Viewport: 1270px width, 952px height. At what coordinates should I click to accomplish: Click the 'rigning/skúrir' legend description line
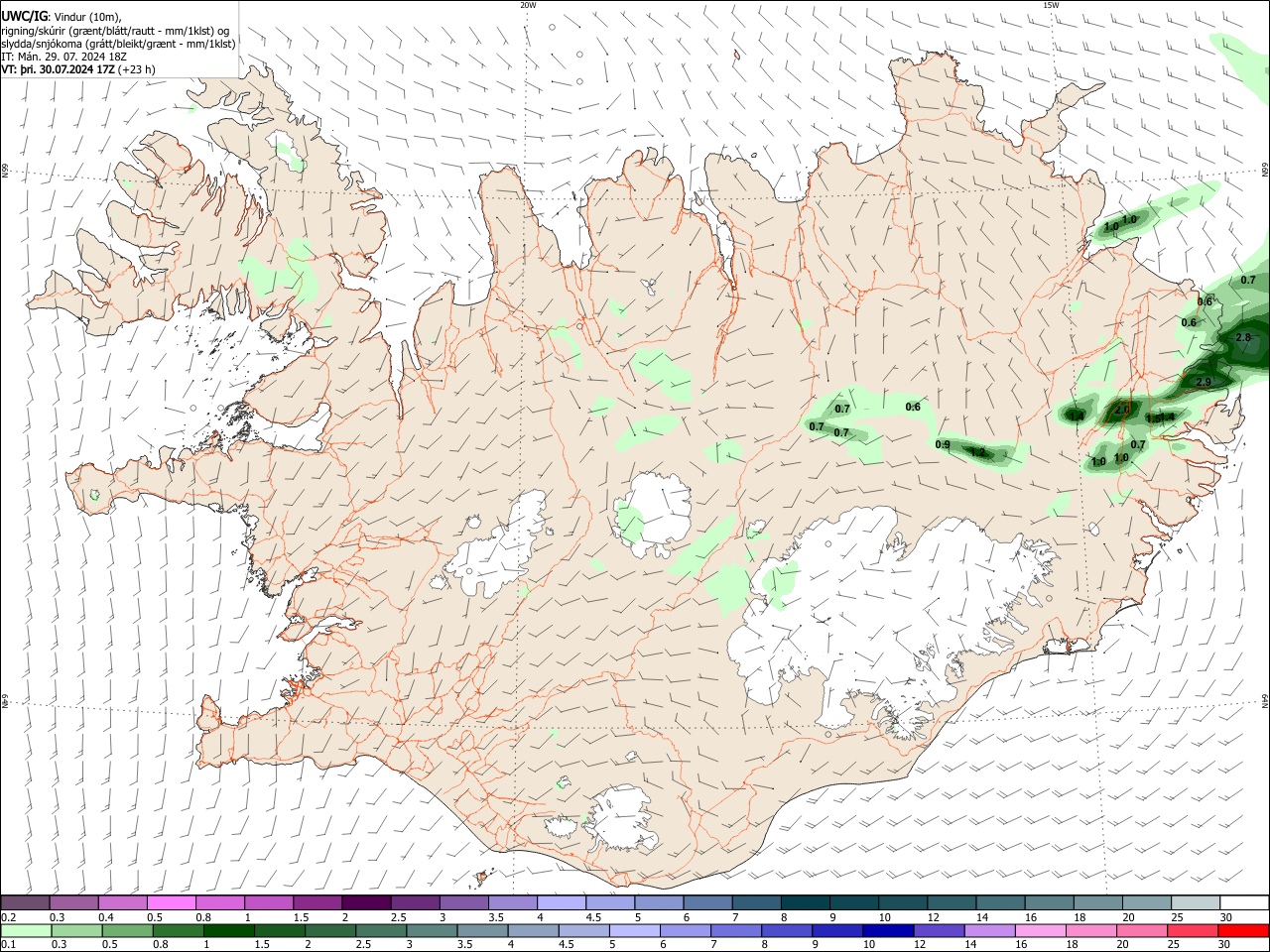tap(115, 31)
